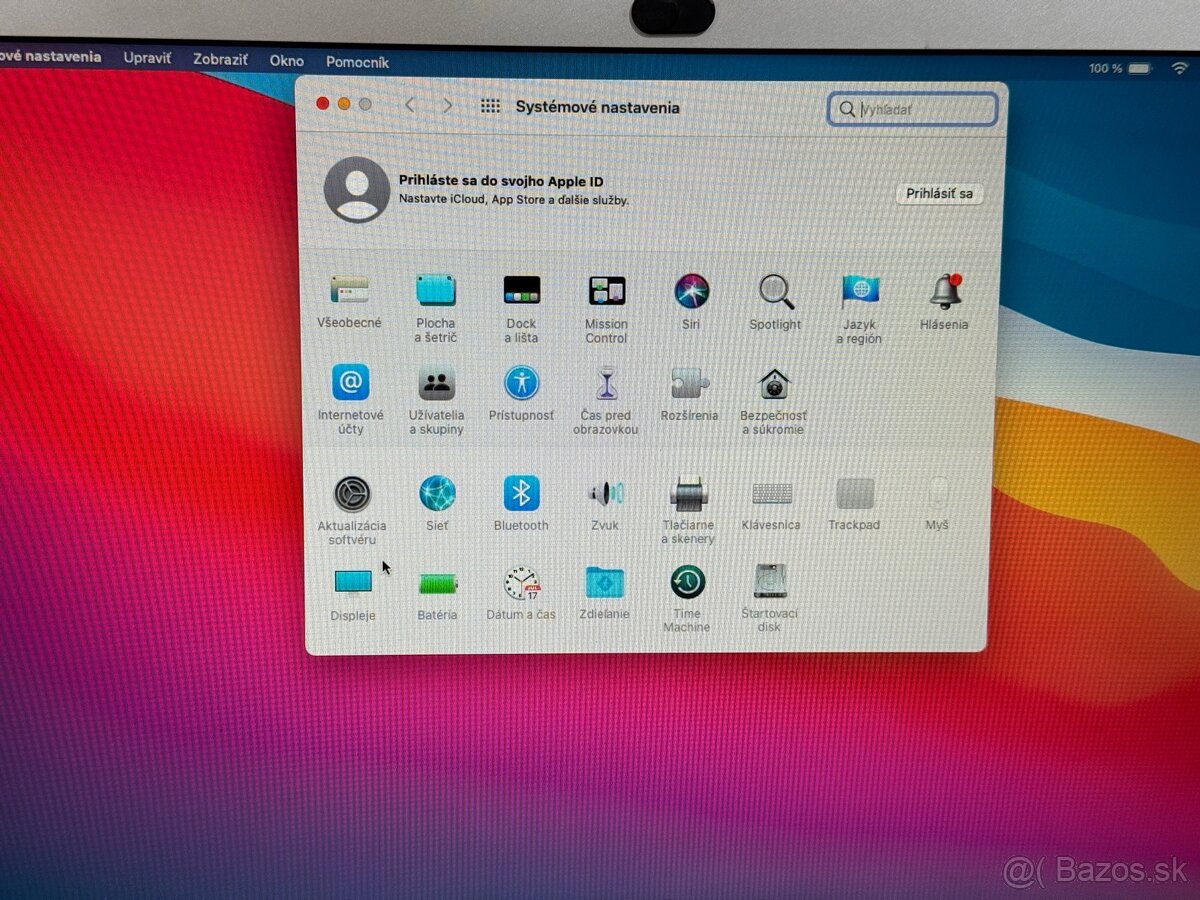1200x900 pixels.
Task: Open the Bluetooth settings pane
Action: 520,492
